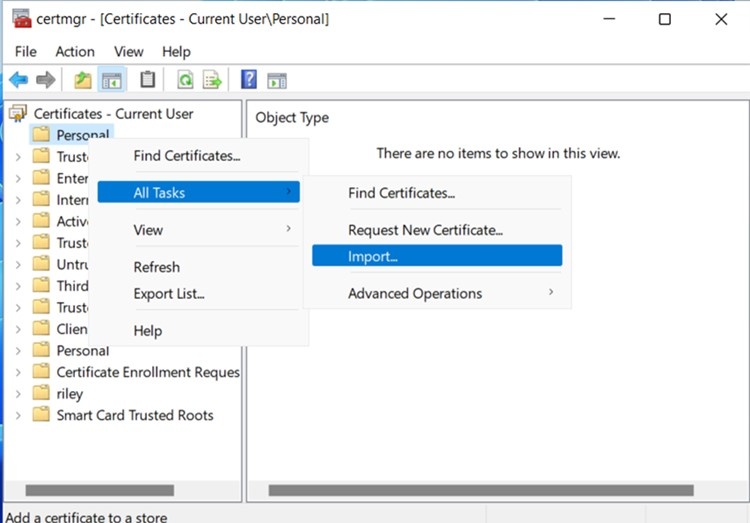Expand the 'Untru' tree node chevron
Screen dimensions: 750x523
pyautogui.click(x=18, y=265)
